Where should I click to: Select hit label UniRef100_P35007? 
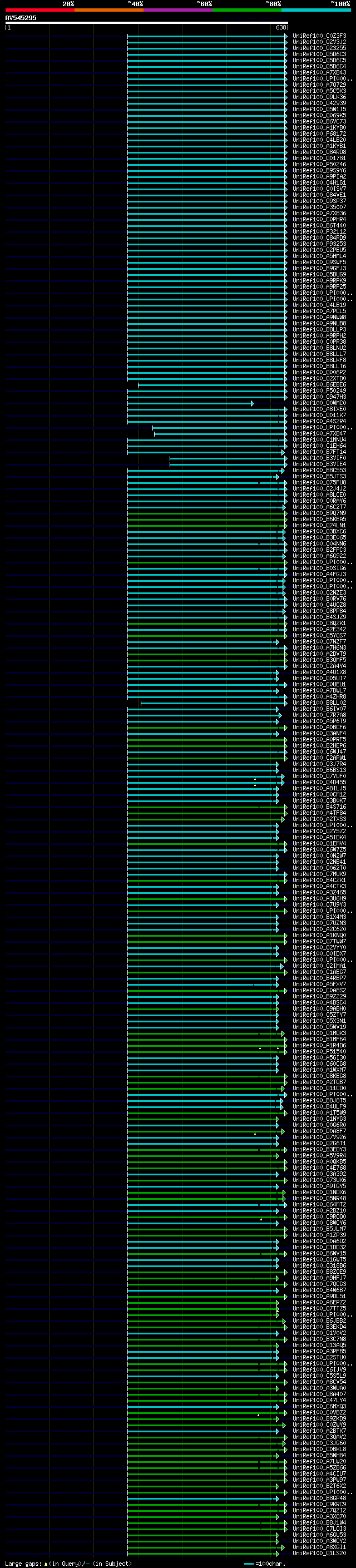coord(319,207)
